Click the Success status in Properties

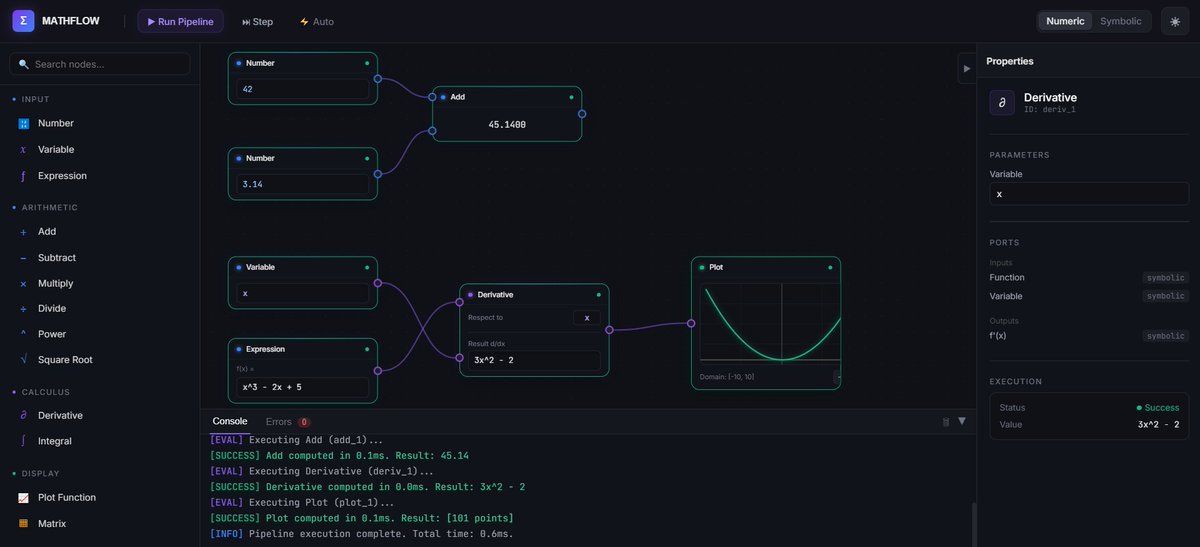[x=1158, y=408]
